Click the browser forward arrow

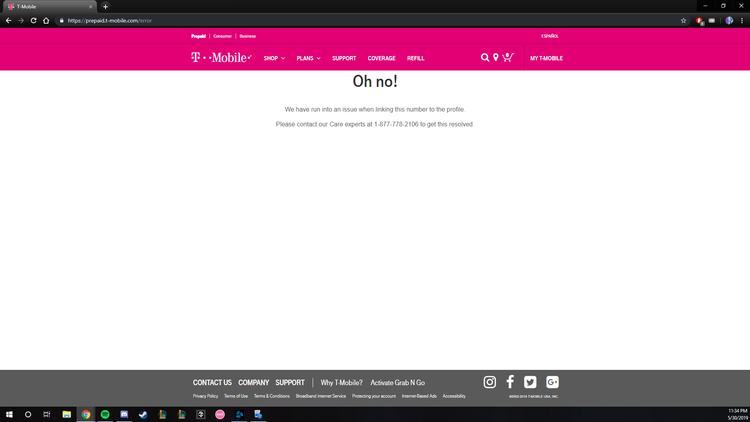(21, 21)
